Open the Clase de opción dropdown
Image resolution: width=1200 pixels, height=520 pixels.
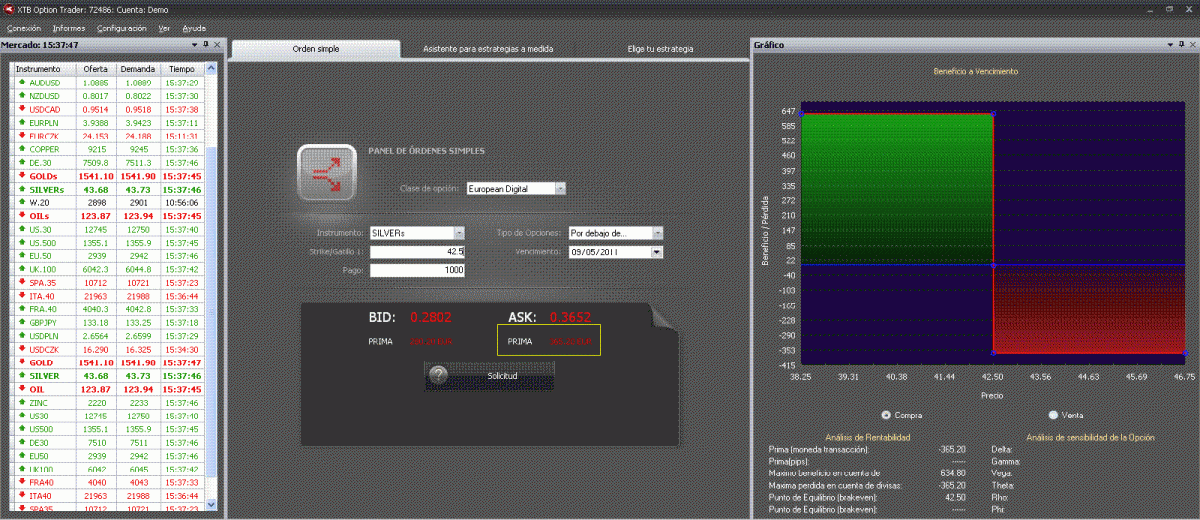click(559, 188)
